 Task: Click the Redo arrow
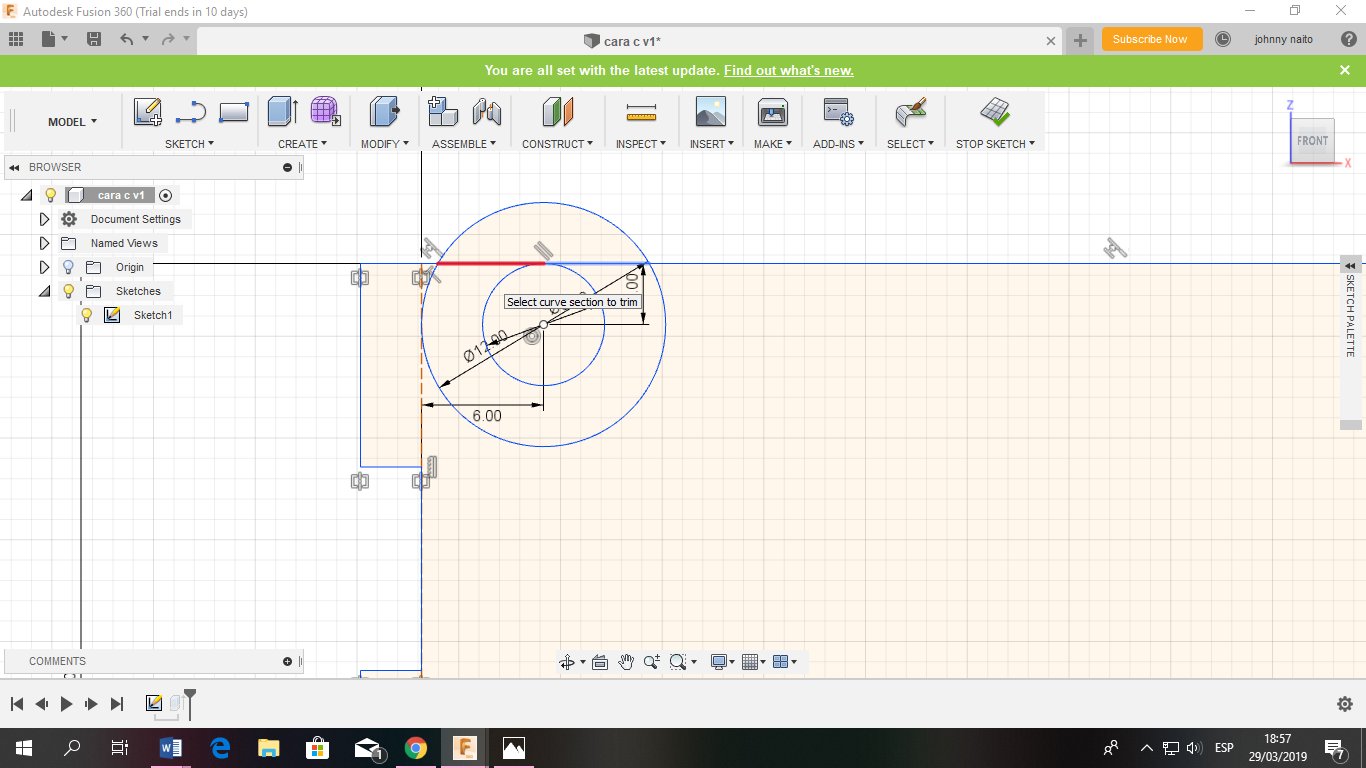(167, 39)
